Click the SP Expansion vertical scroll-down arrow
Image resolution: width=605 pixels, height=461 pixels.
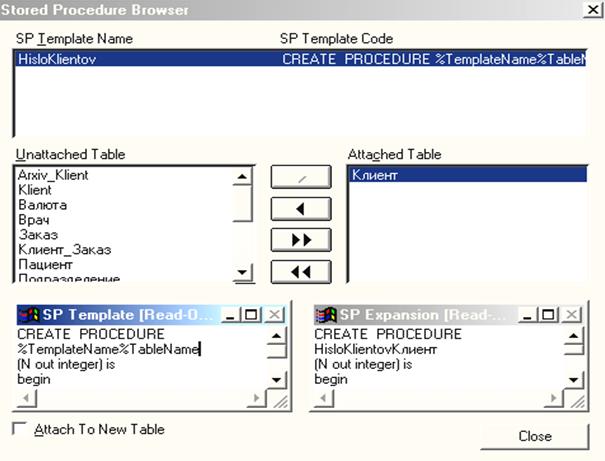[572, 380]
